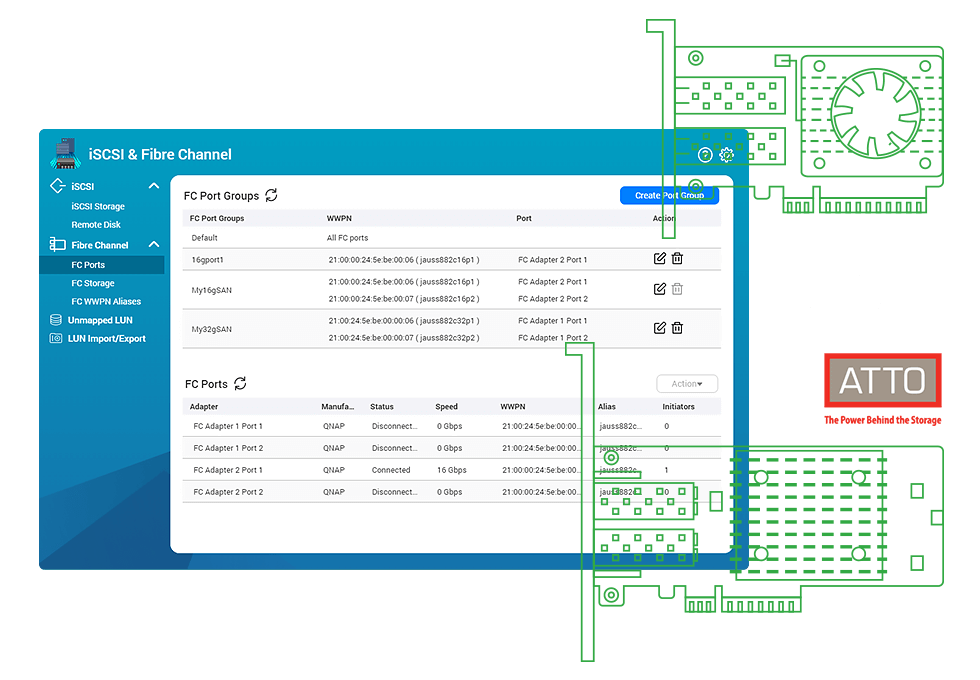This screenshot has width=980, height=680.
Task: Click the help question mark icon
Action: 705,155
